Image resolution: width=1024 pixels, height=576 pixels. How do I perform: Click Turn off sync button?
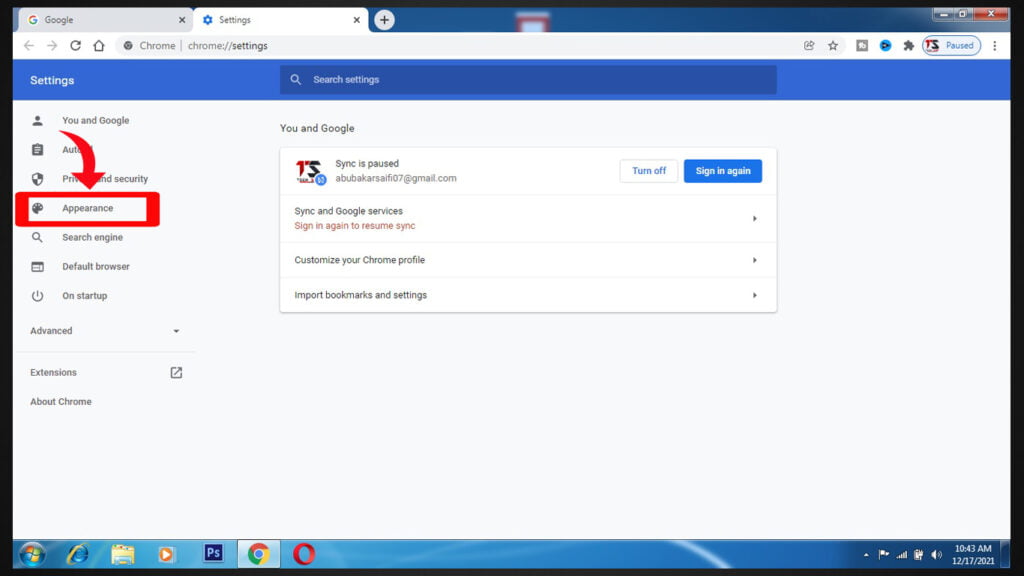pos(648,171)
